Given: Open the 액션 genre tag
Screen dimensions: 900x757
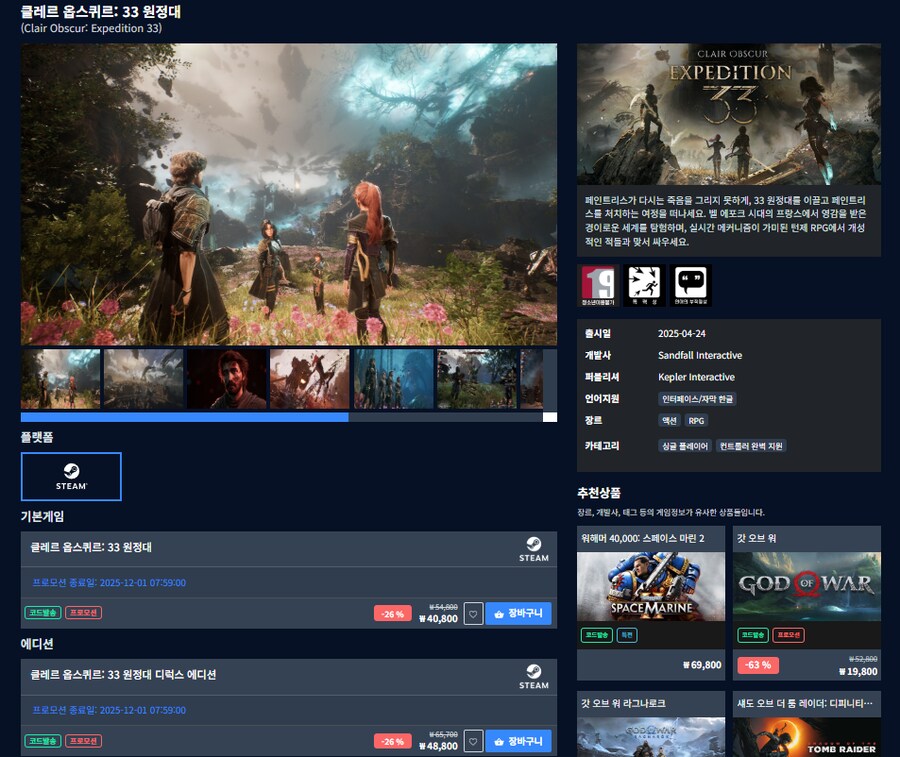Looking at the screenshot, I should point(669,421).
